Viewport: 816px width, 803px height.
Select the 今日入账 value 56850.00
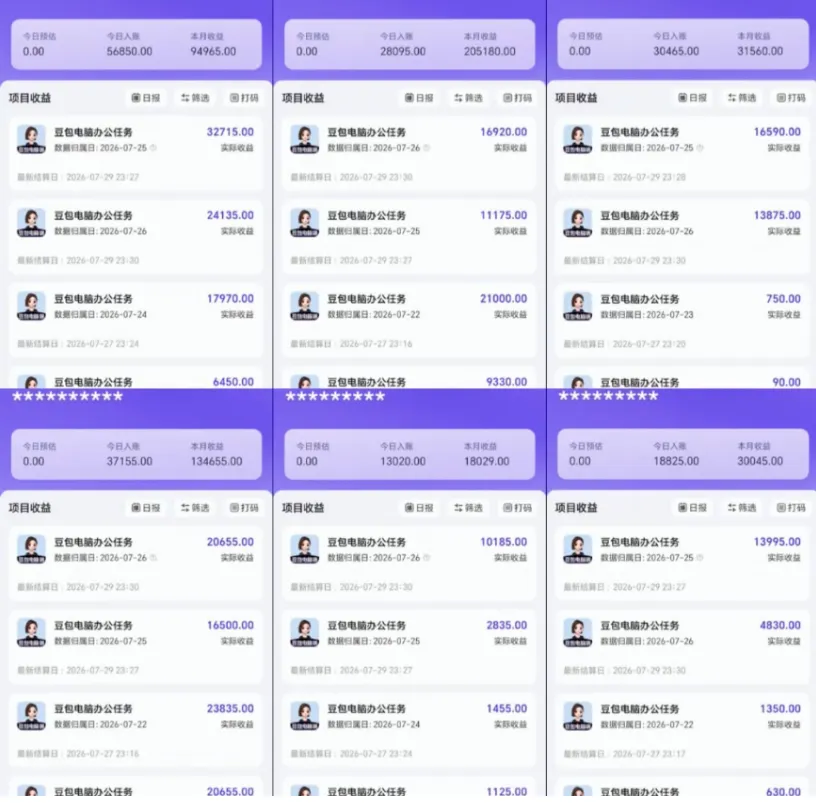[130, 52]
